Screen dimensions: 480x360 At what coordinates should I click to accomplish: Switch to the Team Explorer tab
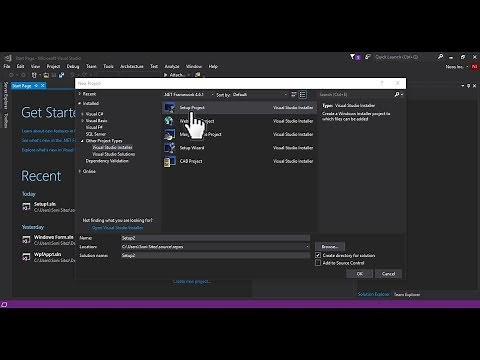pos(407,294)
